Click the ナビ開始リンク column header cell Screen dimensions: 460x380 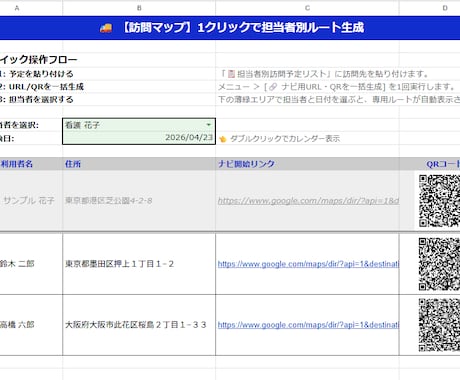(307, 164)
